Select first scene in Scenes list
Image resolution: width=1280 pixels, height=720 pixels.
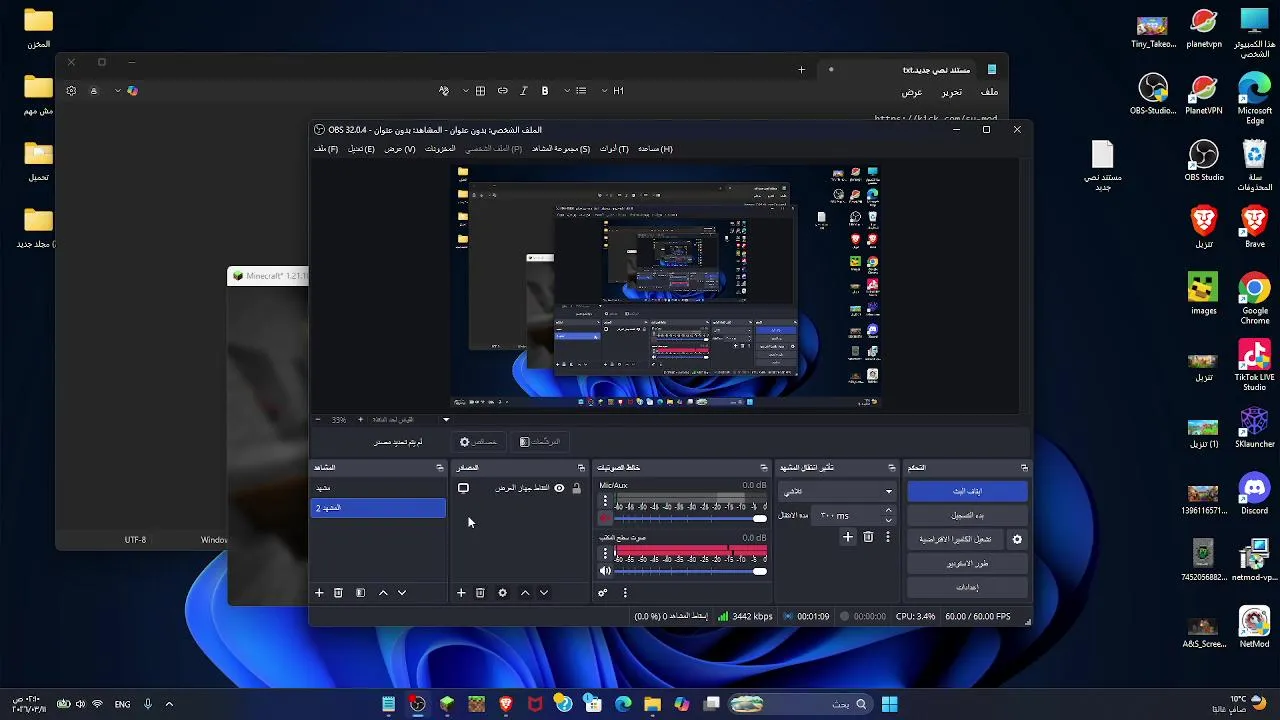pos(378,488)
